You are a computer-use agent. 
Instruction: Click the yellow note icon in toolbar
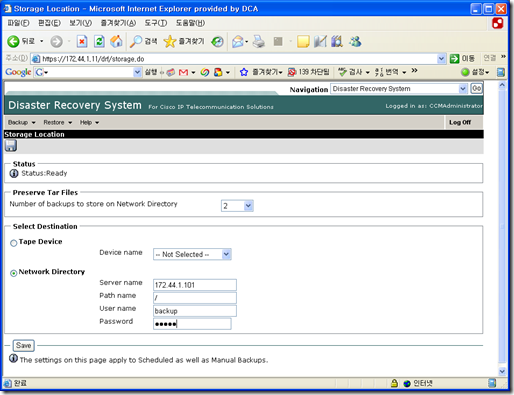click(x=303, y=42)
